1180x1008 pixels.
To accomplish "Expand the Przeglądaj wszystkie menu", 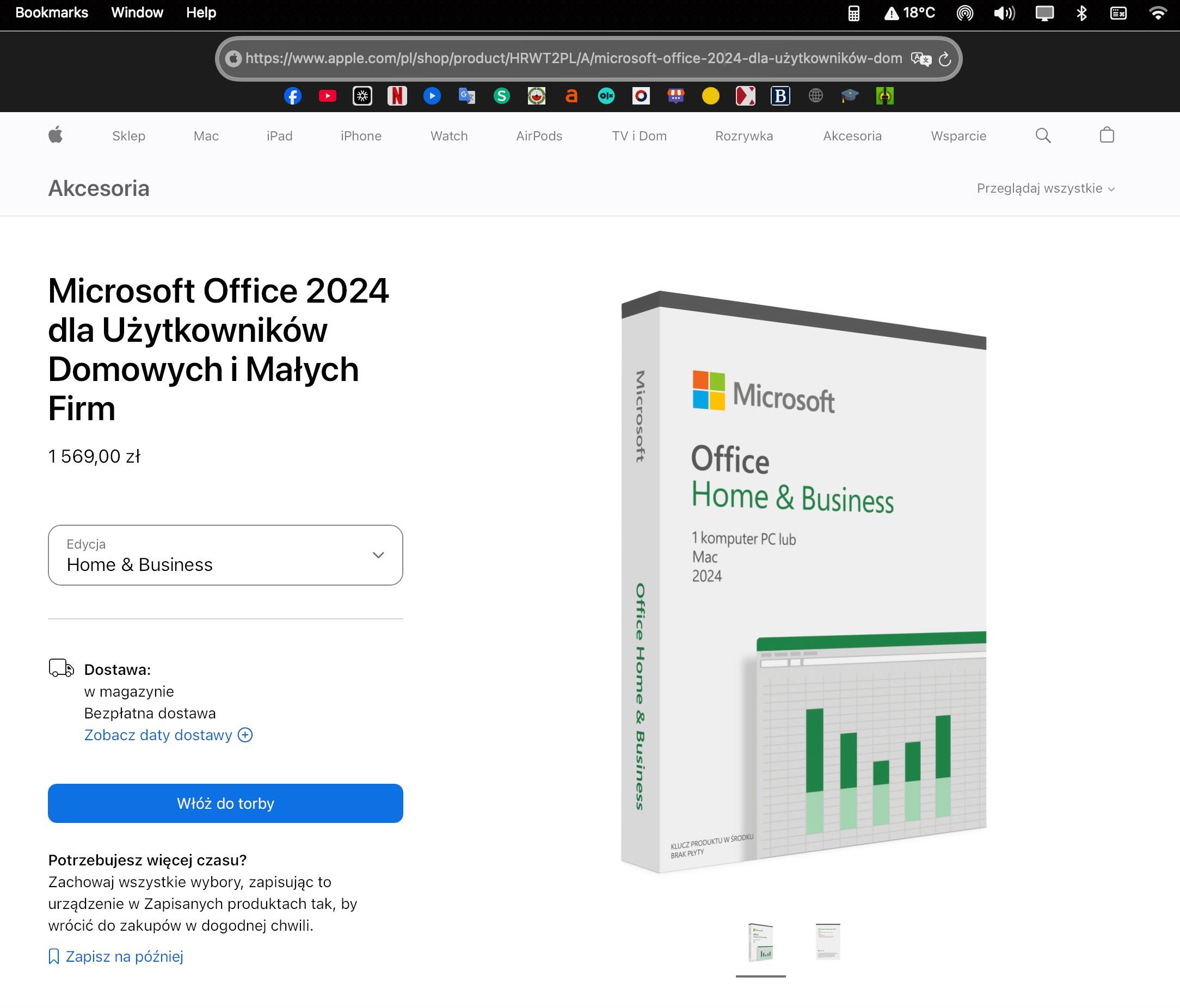I will pos(1046,188).
